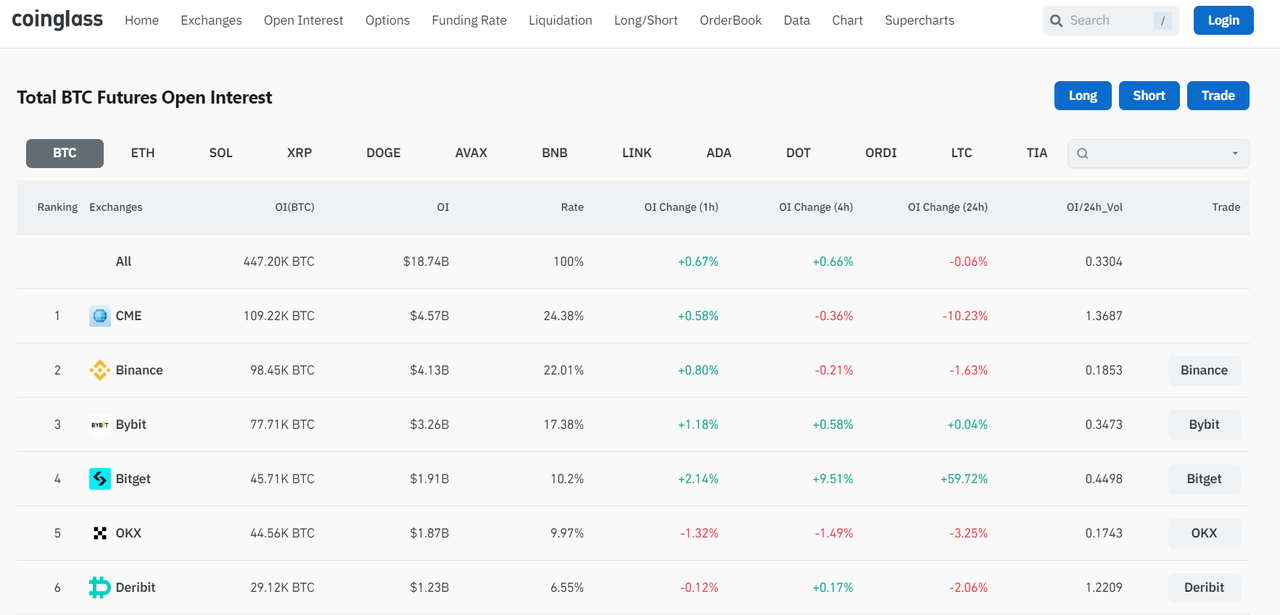Switch to the ADA coin tab

(719, 153)
